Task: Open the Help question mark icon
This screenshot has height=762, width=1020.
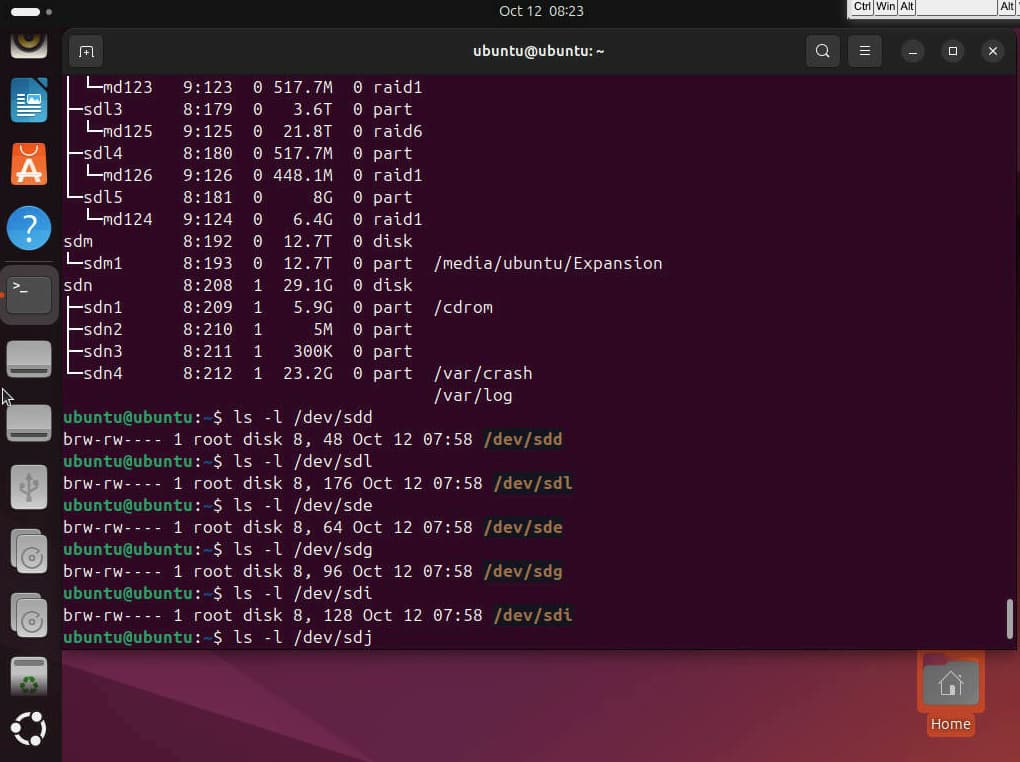Action: (29, 229)
